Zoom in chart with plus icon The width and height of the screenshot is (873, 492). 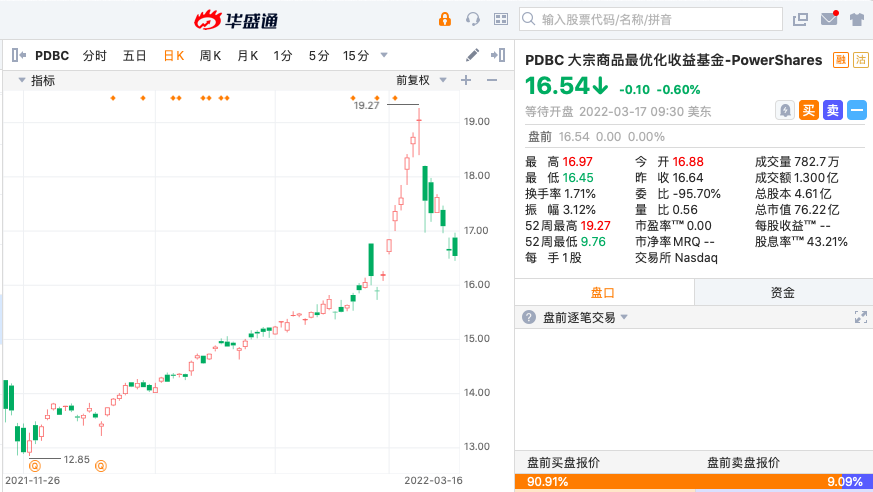[x=466, y=80]
